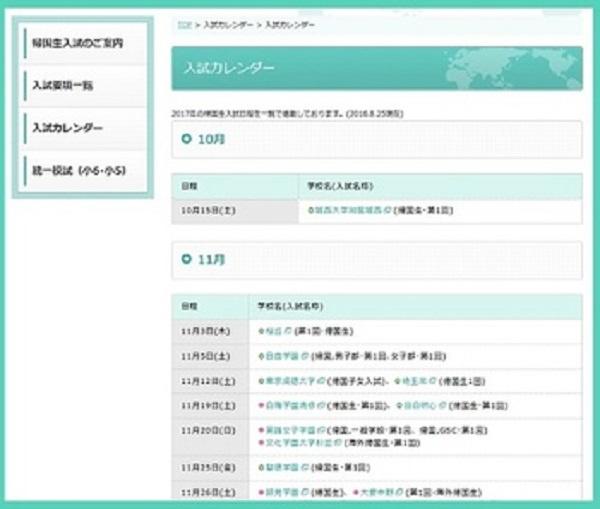
Task: Open the school link in the 10月15日(土) row
Action: (x=347, y=211)
